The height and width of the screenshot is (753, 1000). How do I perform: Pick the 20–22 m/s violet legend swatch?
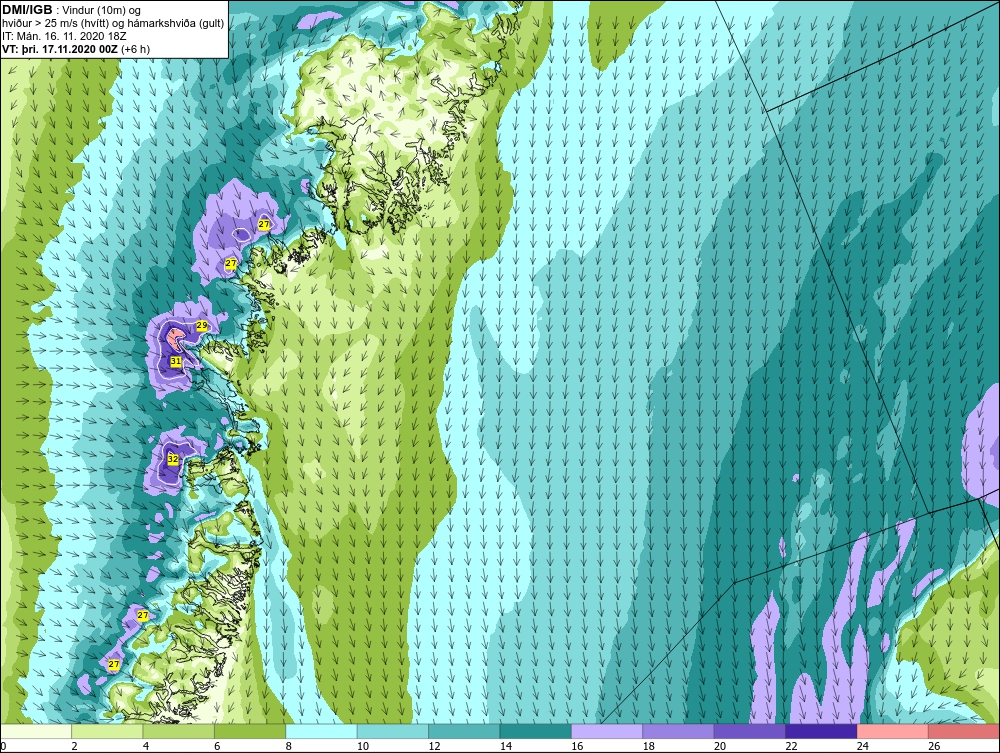750,731
